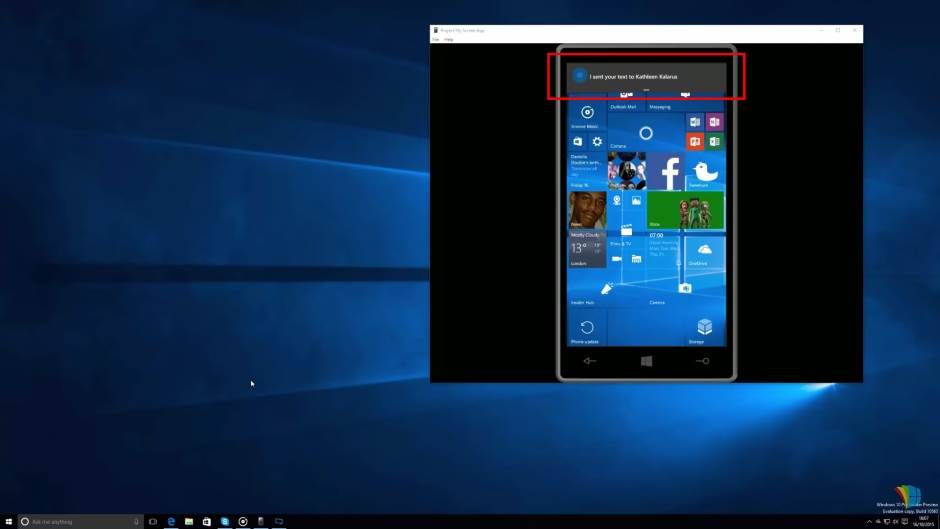940x529 pixels.
Task: Open the Settings gear tile on phone
Action: coord(597,142)
